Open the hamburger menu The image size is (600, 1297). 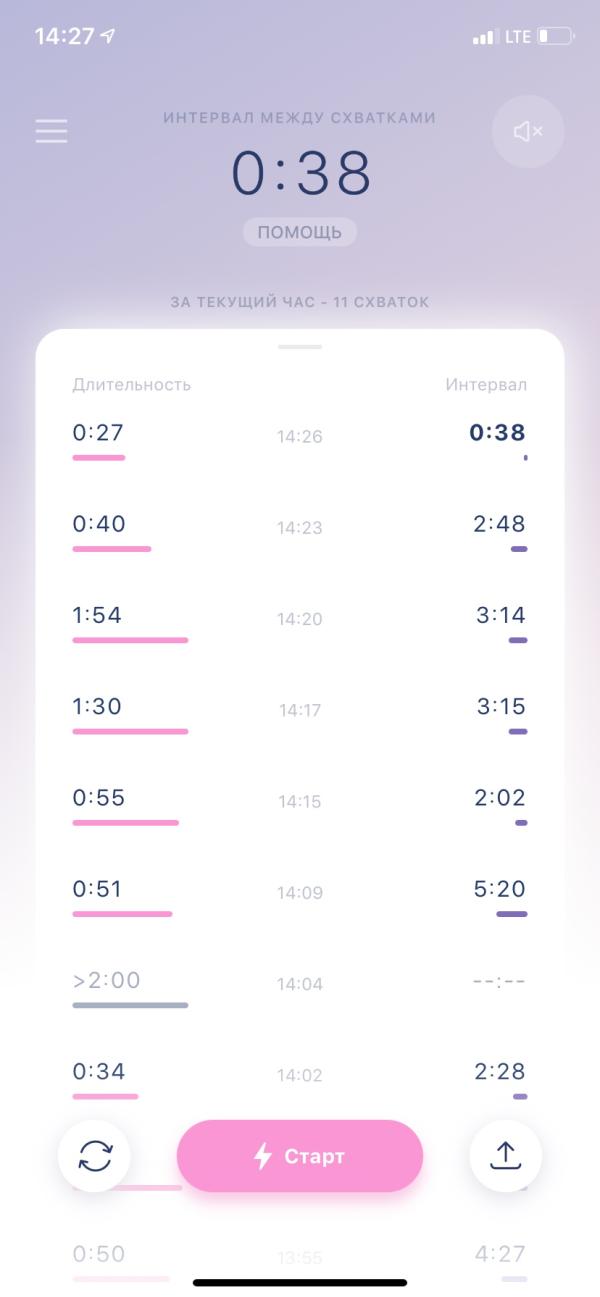pyautogui.click(x=51, y=131)
